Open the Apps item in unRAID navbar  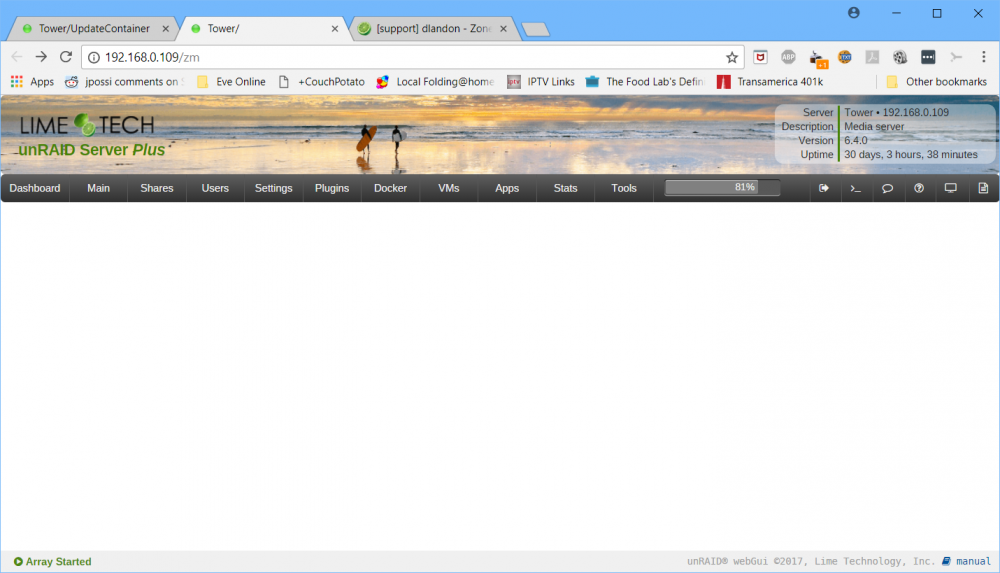coord(507,188)
